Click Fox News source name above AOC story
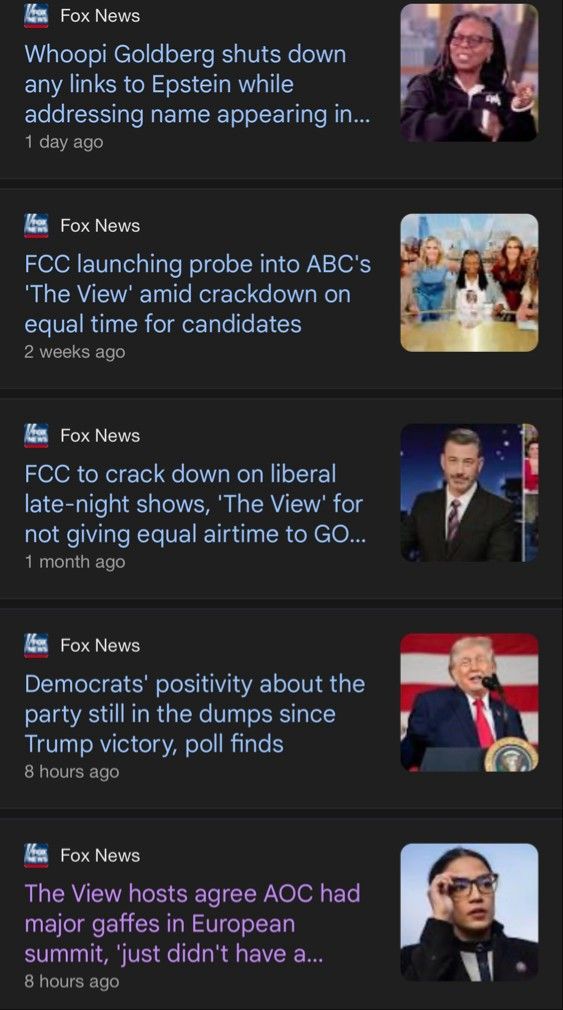563x1010 pixels. 100,856
